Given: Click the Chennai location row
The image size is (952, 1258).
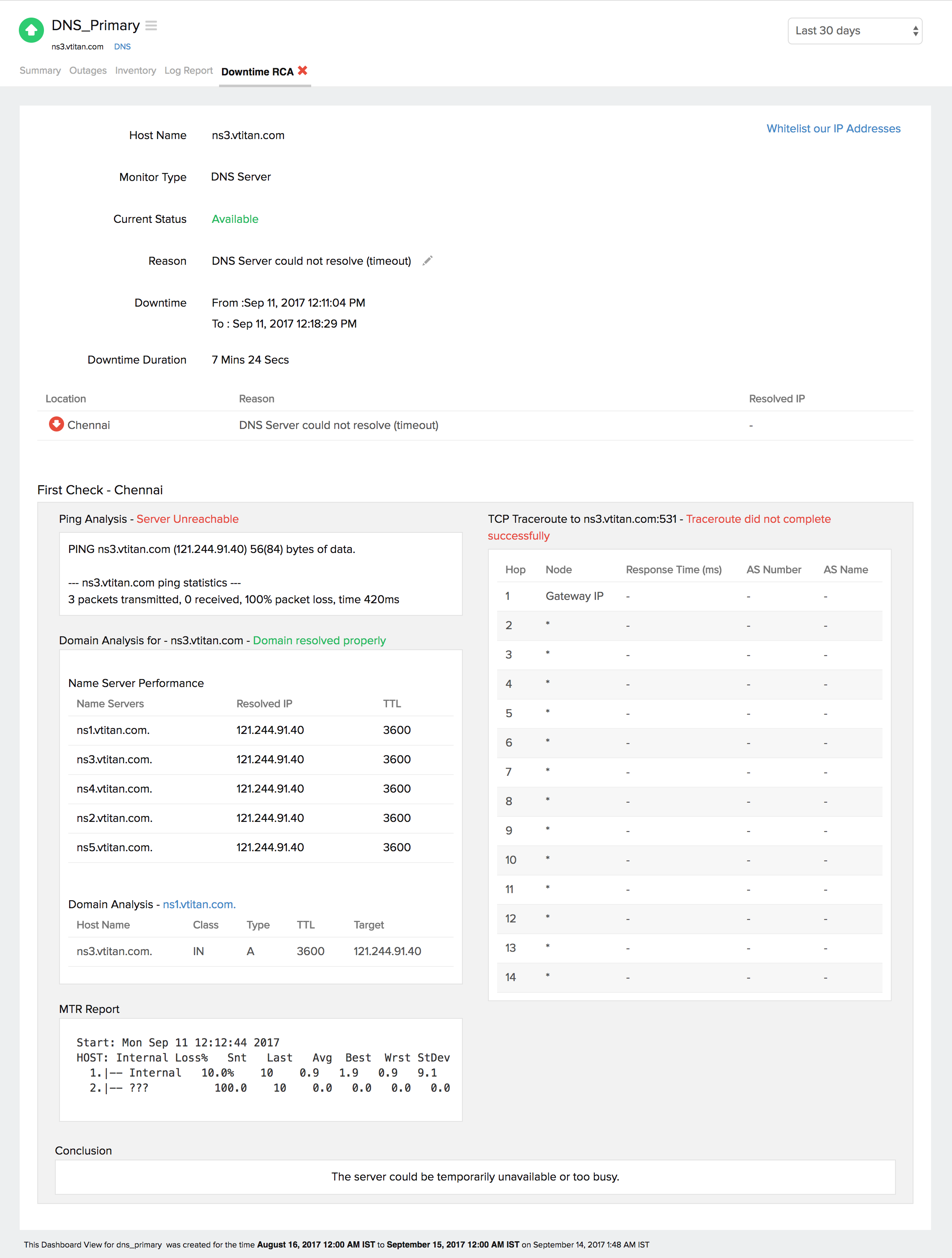Looking at the screenshot, I should 89,425.
